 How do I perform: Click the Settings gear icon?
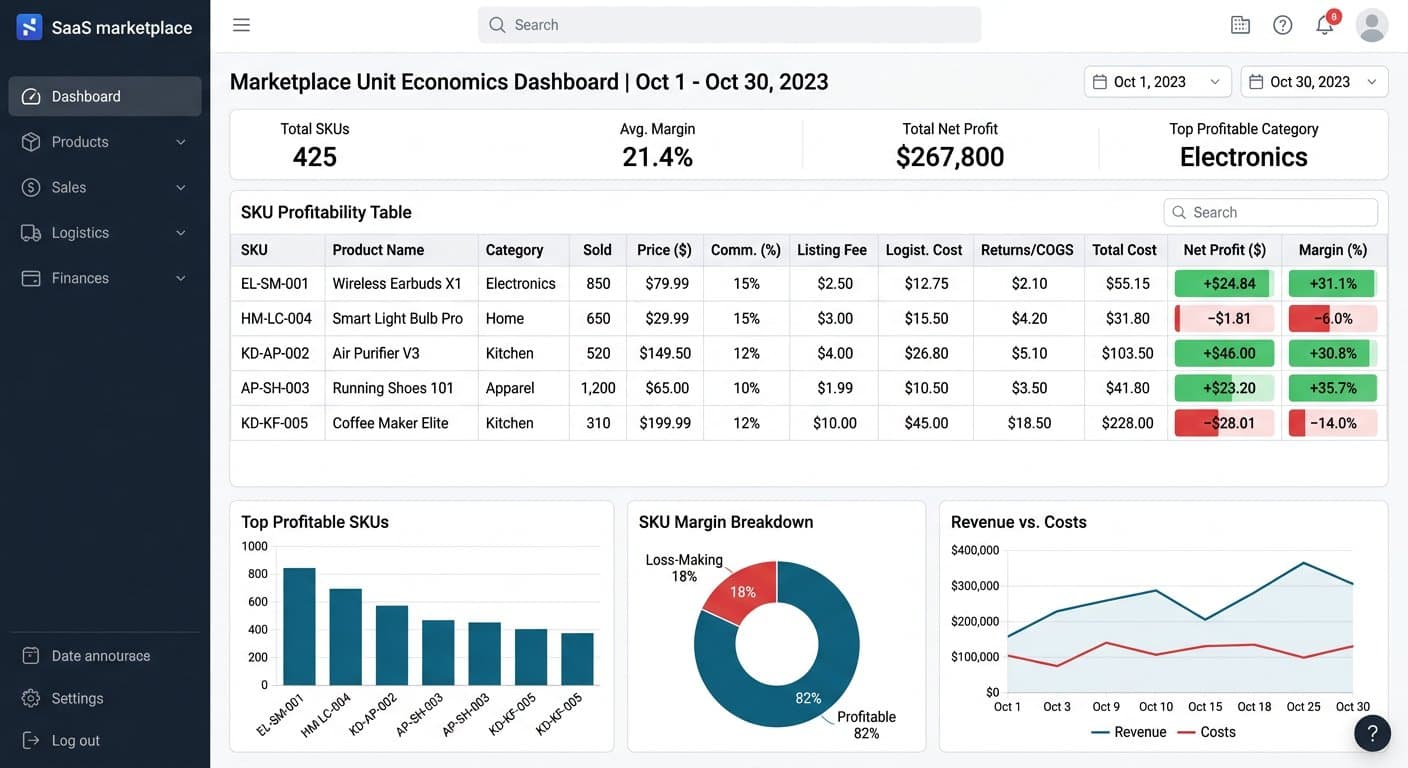tap(31, 698)
